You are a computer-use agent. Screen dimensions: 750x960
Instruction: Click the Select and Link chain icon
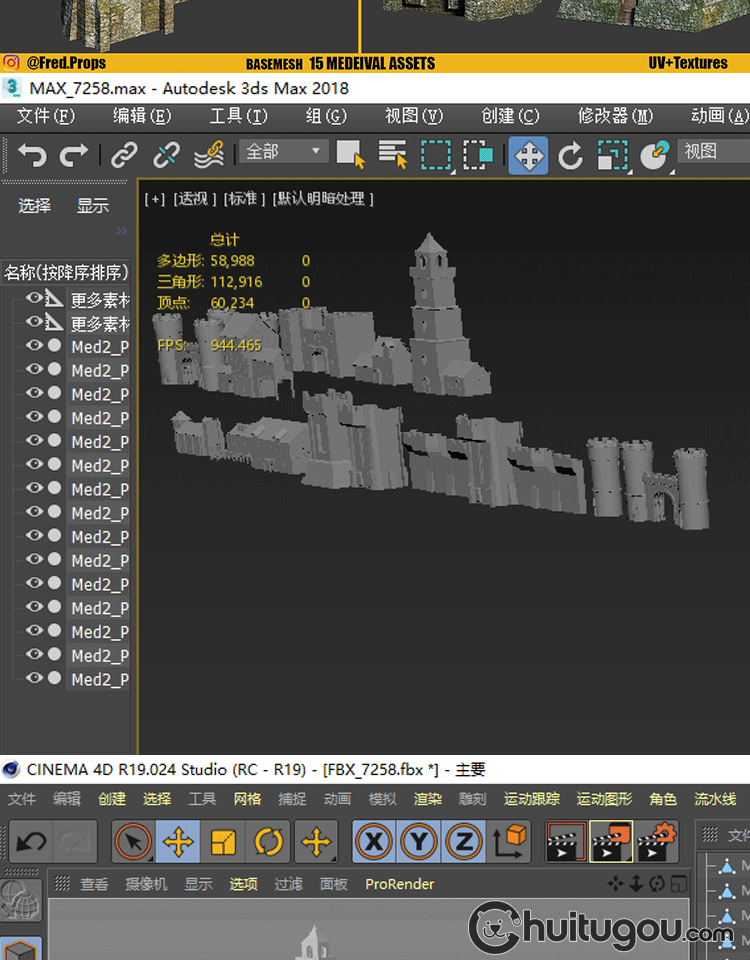pyautogui.click(x=124, y=155)
